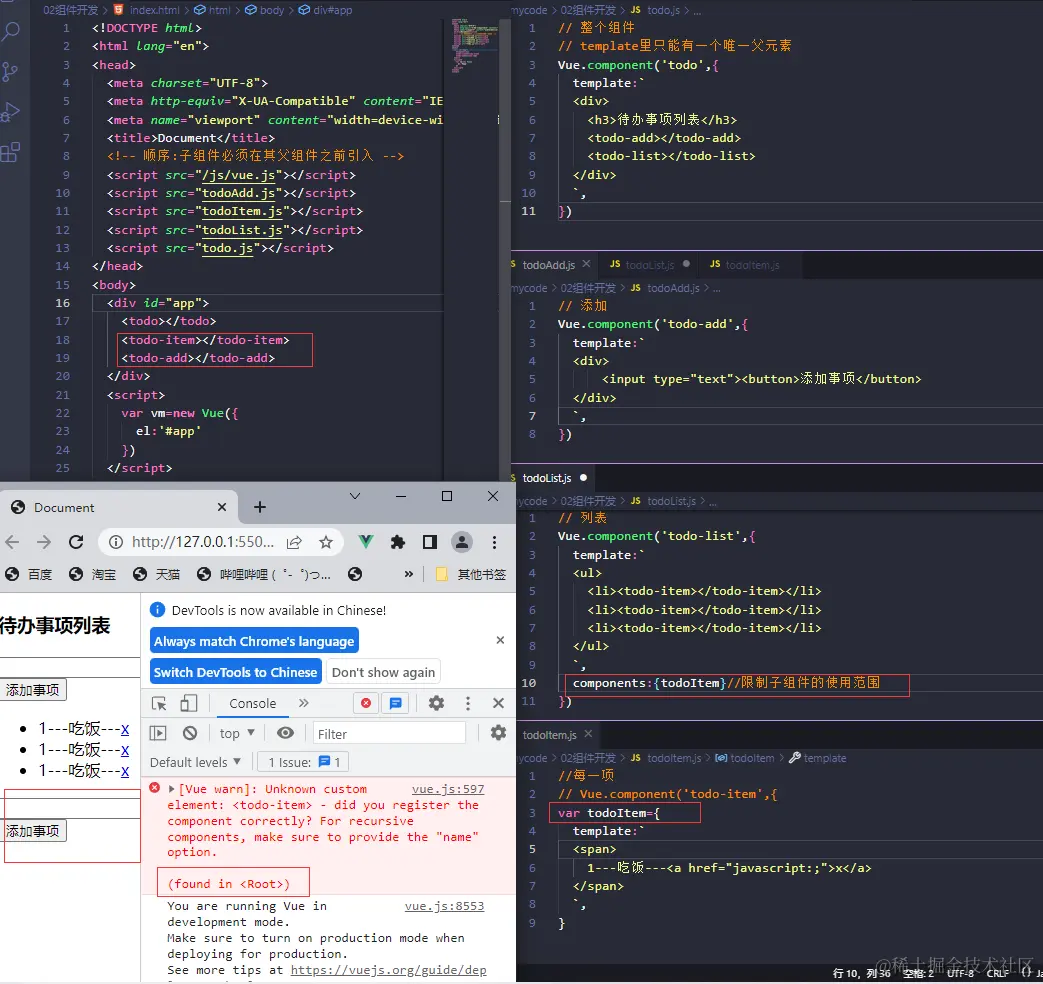
Task: Open the Search view in the VS Code activity bar
Action: [x=11, y=31]
